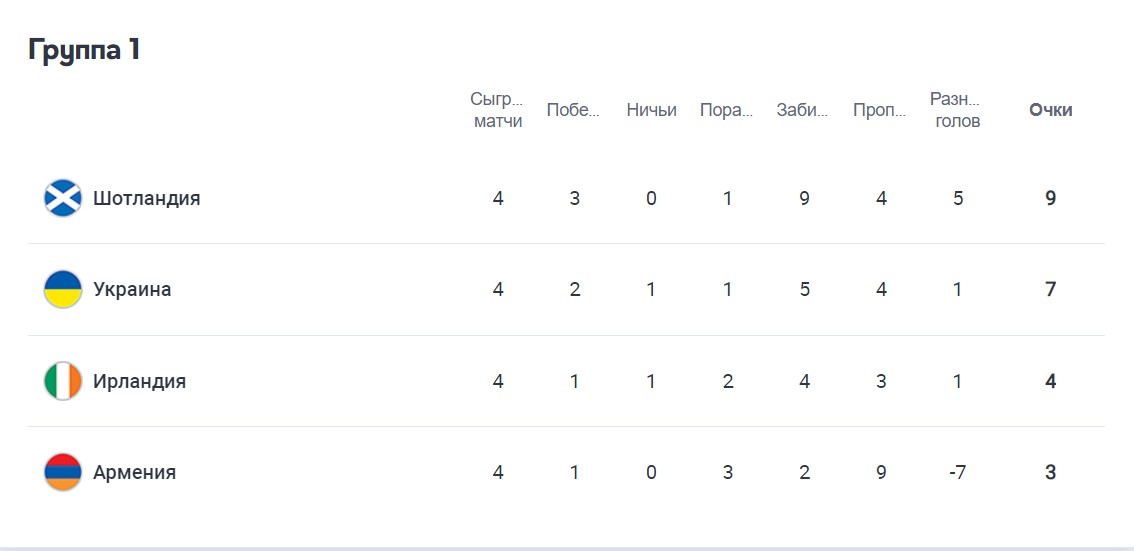Click the Заби... column header
The width and height of the screenshot is (1134, 551).
[x=803, y=110]
